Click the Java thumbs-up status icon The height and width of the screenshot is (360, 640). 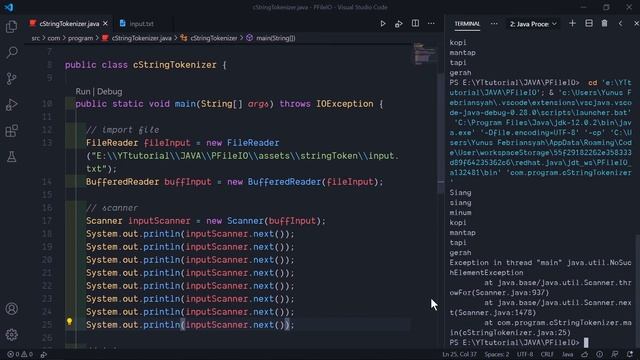[585, 354]
